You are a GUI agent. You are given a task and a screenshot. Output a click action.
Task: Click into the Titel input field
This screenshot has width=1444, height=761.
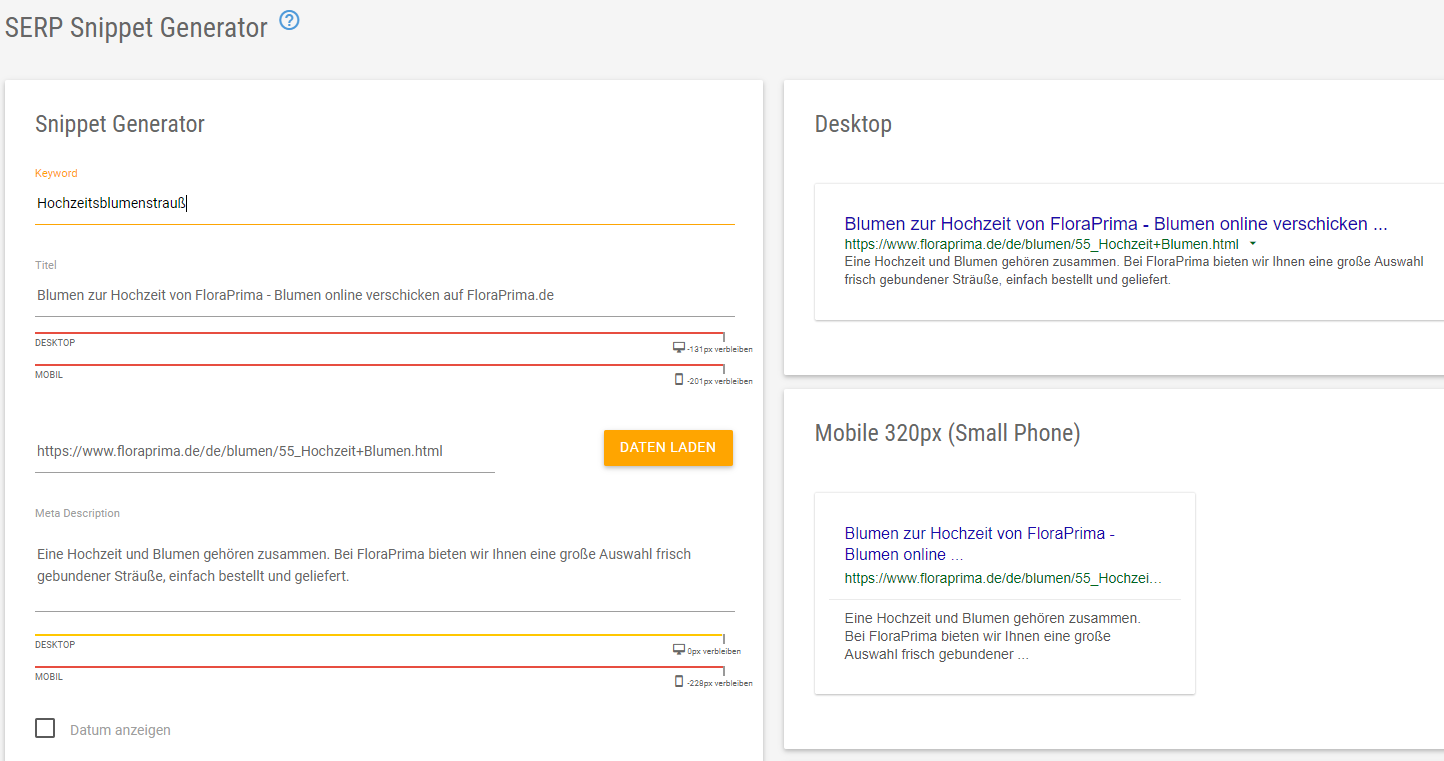click(x=385, y=296)
